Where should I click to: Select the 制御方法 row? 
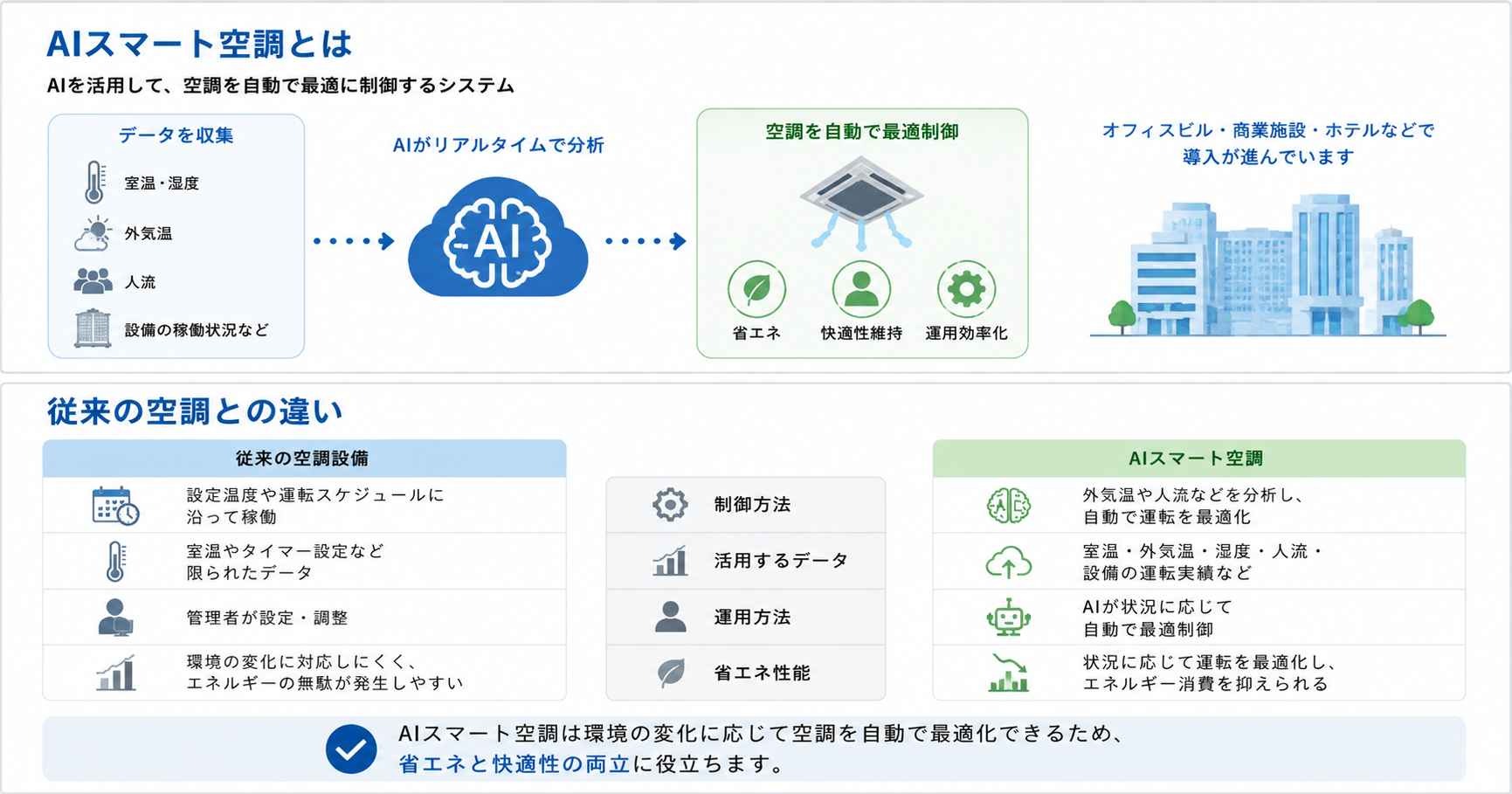(x=746, y=505)
